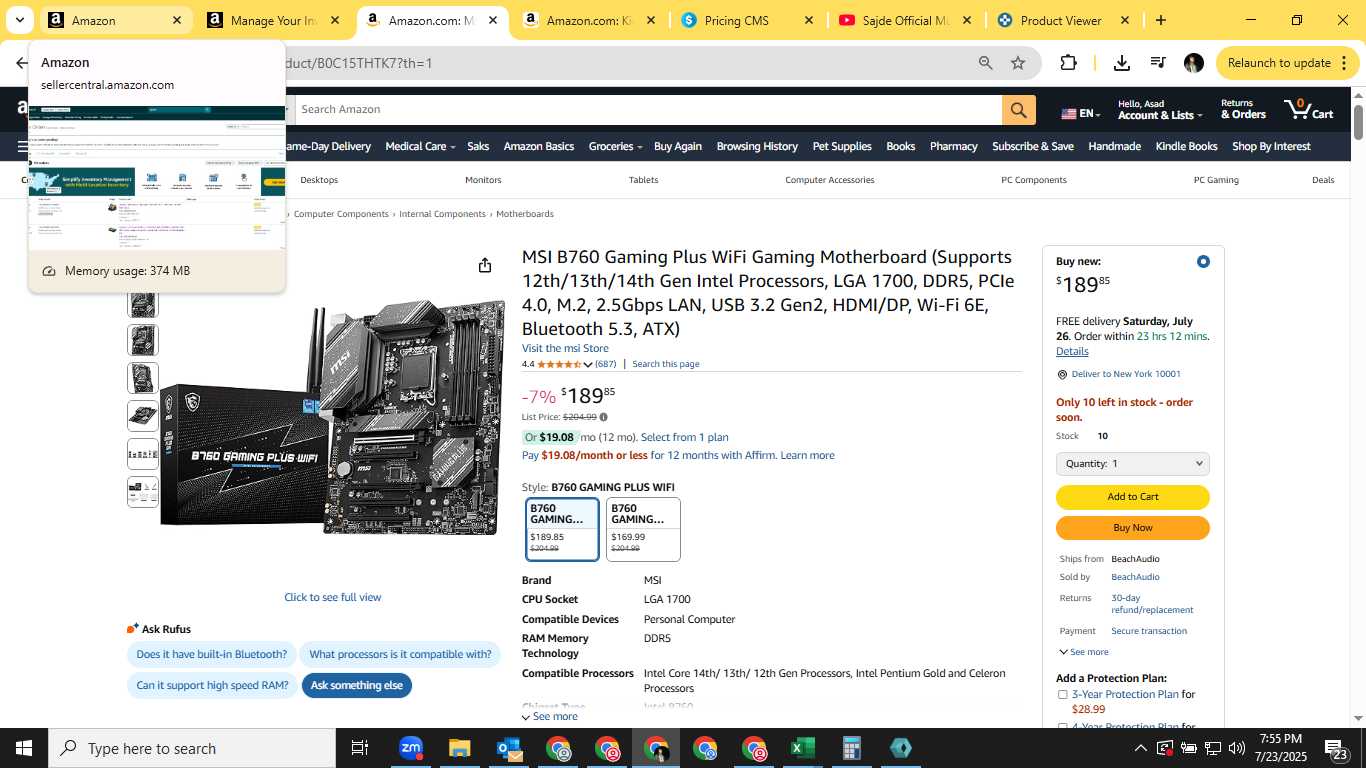Open Browsing History in nav bar
The image size is (1366, 768).
(x=757, y=146)
